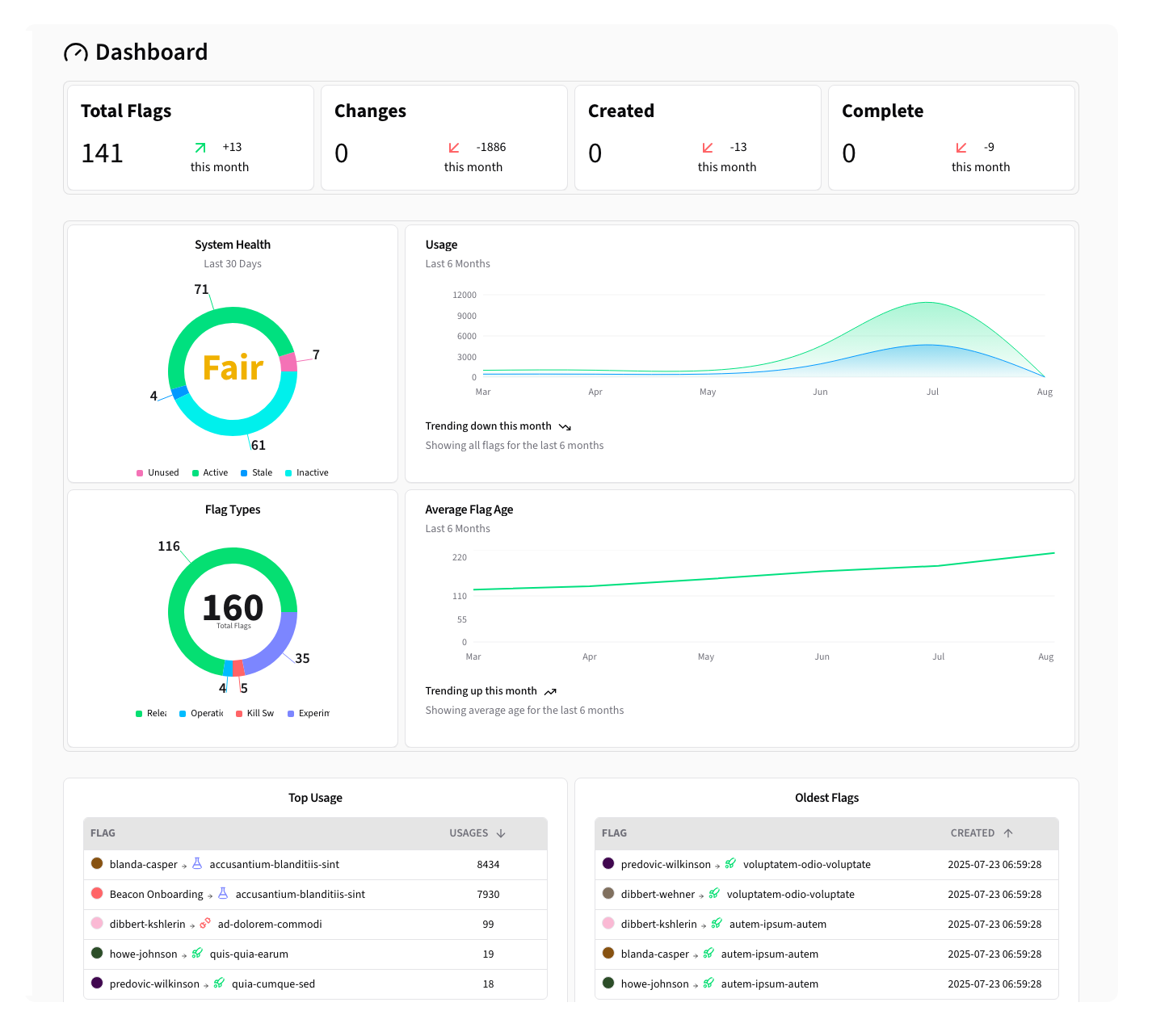Click the Fair label inside the System Health donut
The width and height of the screenshot is (1152, 1036).
click(233, 368)
